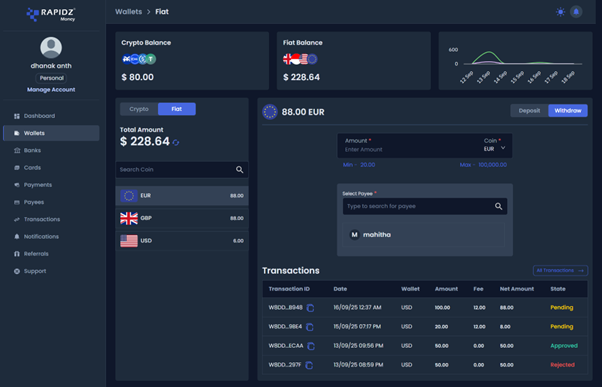The image size is (602, 387).
Task: Click the Notifications bell in sidebar
Action: click(x=17, y=237)
